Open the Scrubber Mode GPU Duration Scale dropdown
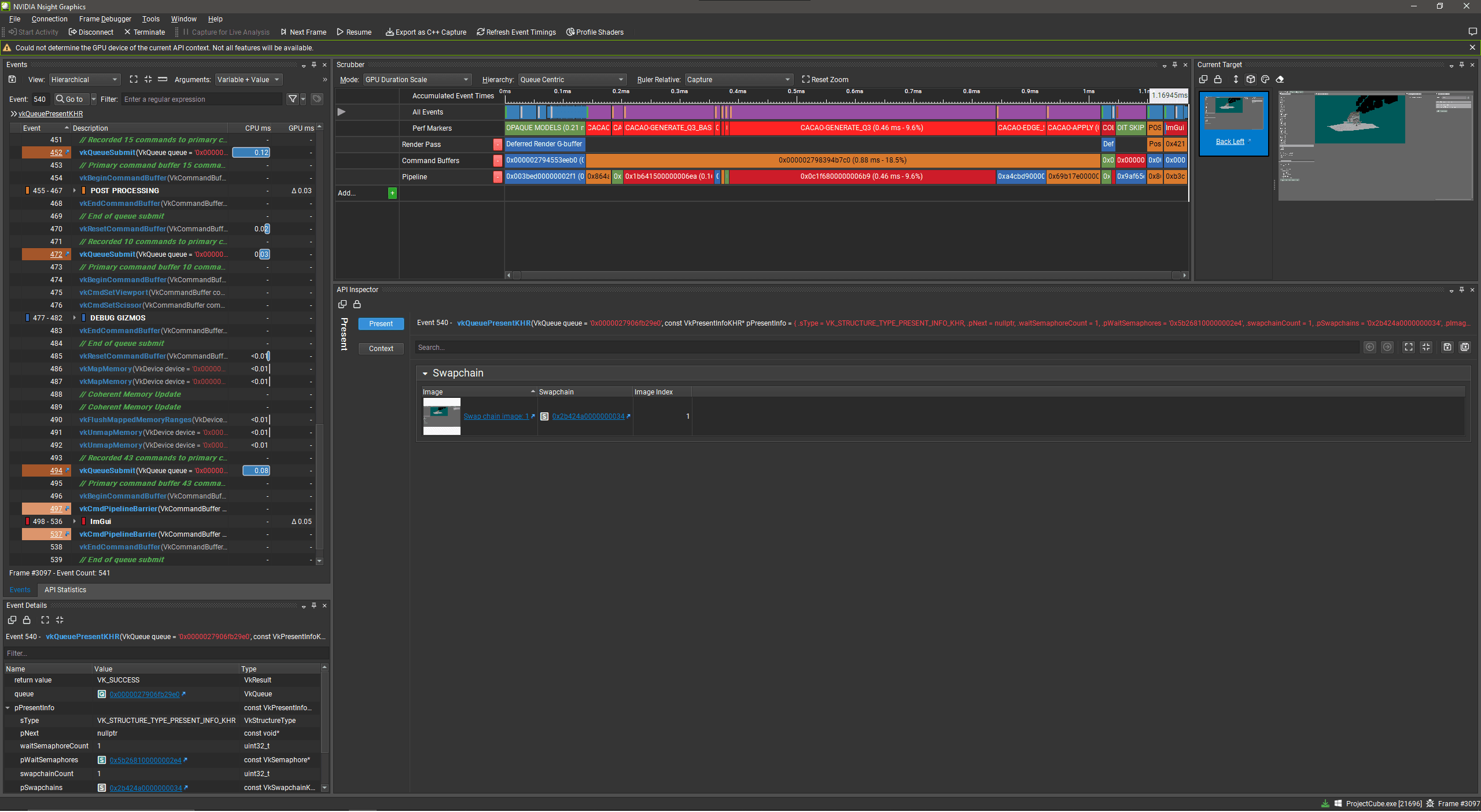This screenshot has width=1481, height=812. (x=417, y=80)
